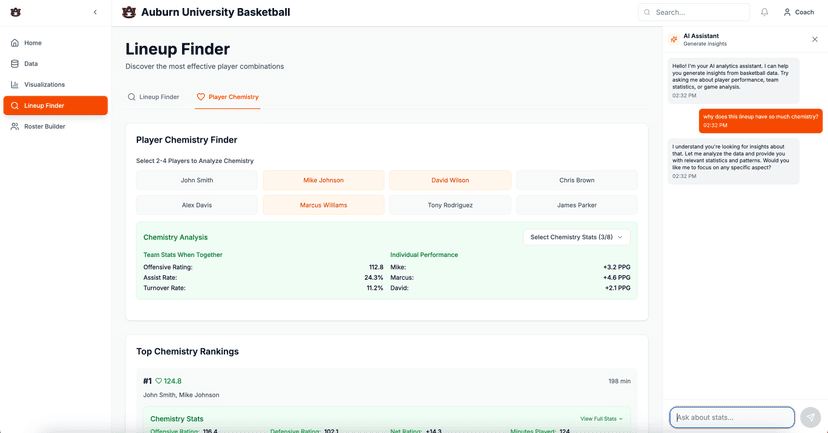
Task: Click the heart icon on Player Chemistry tab
Action: point(201,97)
